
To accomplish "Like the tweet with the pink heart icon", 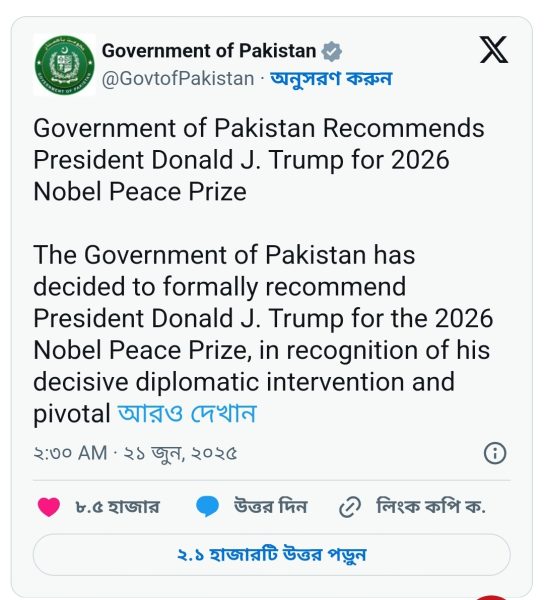I will click(x=49, y=507).
